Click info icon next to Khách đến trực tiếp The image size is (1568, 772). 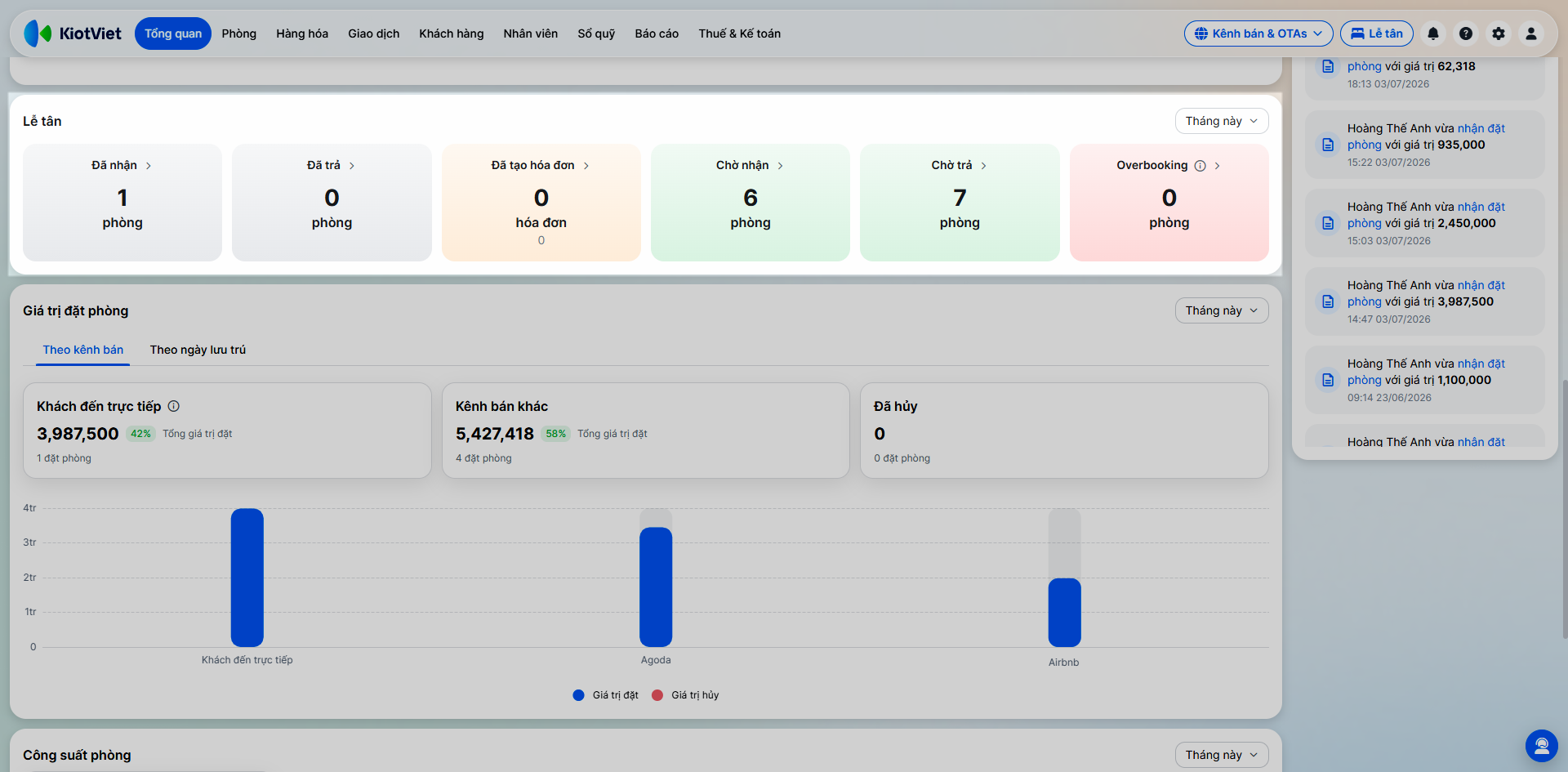pos(174,406)
